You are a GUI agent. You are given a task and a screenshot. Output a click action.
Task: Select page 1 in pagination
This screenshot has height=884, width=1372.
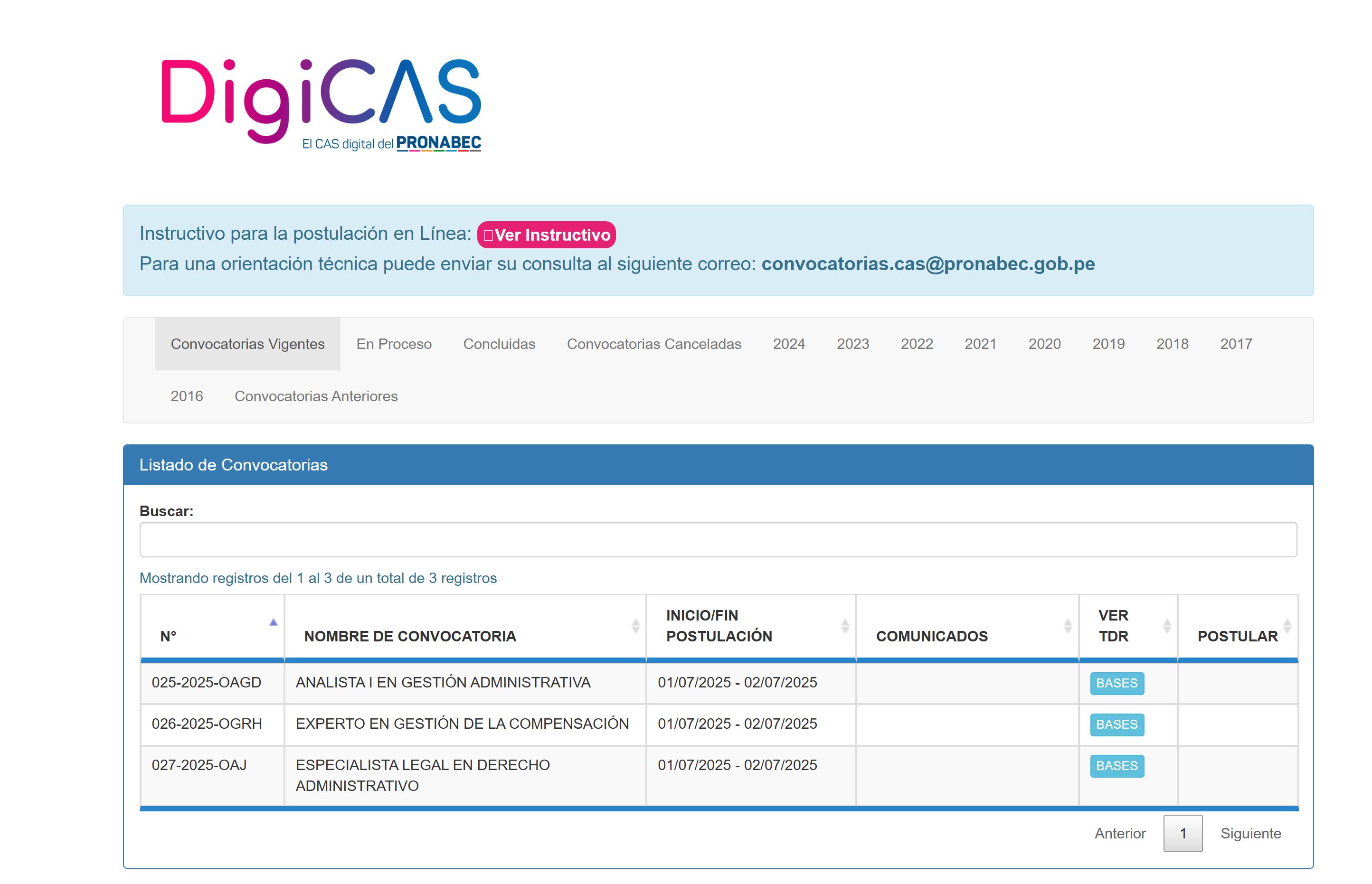tap(1183, 834)
